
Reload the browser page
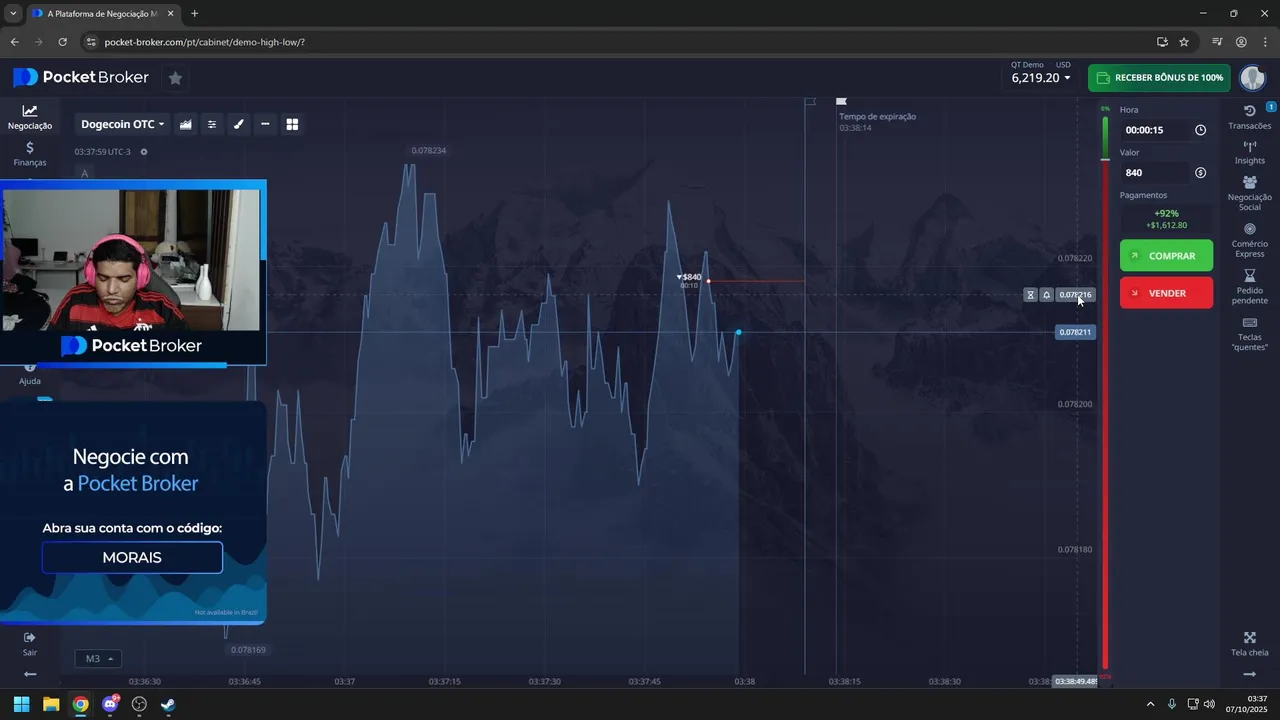point(62,42)
